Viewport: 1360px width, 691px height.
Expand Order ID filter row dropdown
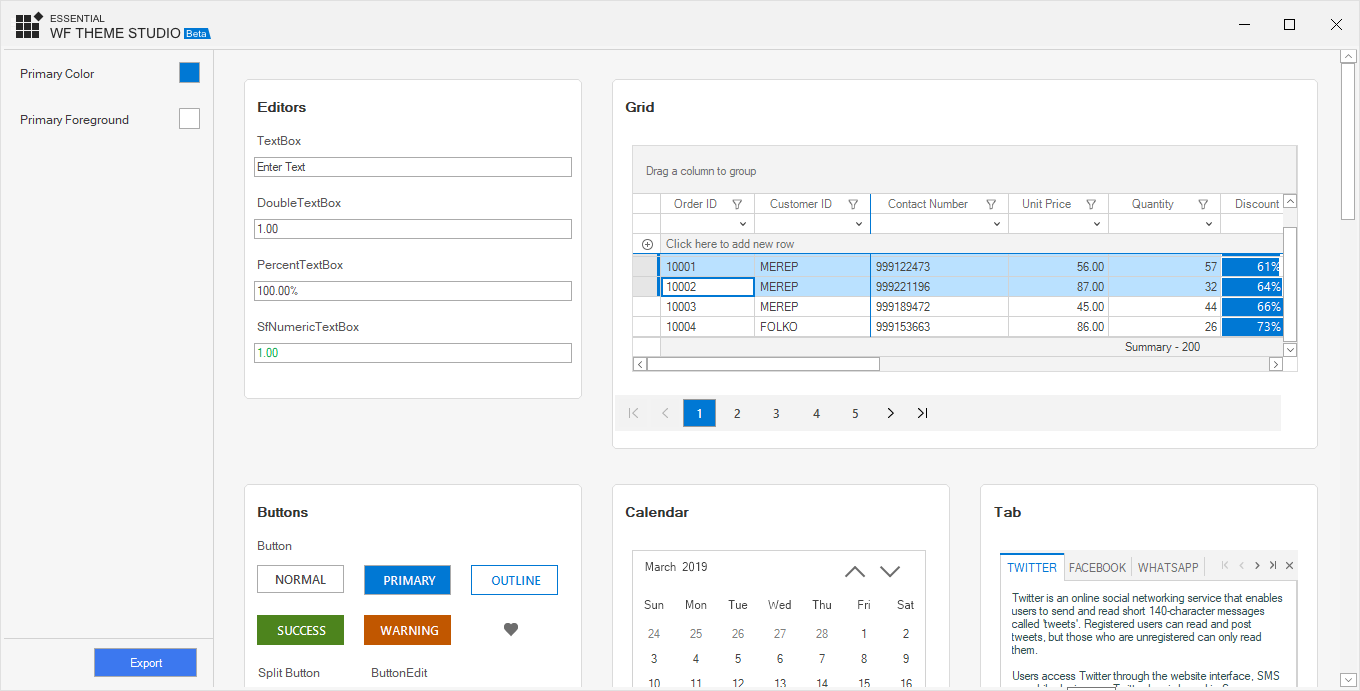(x=743, y=224)
